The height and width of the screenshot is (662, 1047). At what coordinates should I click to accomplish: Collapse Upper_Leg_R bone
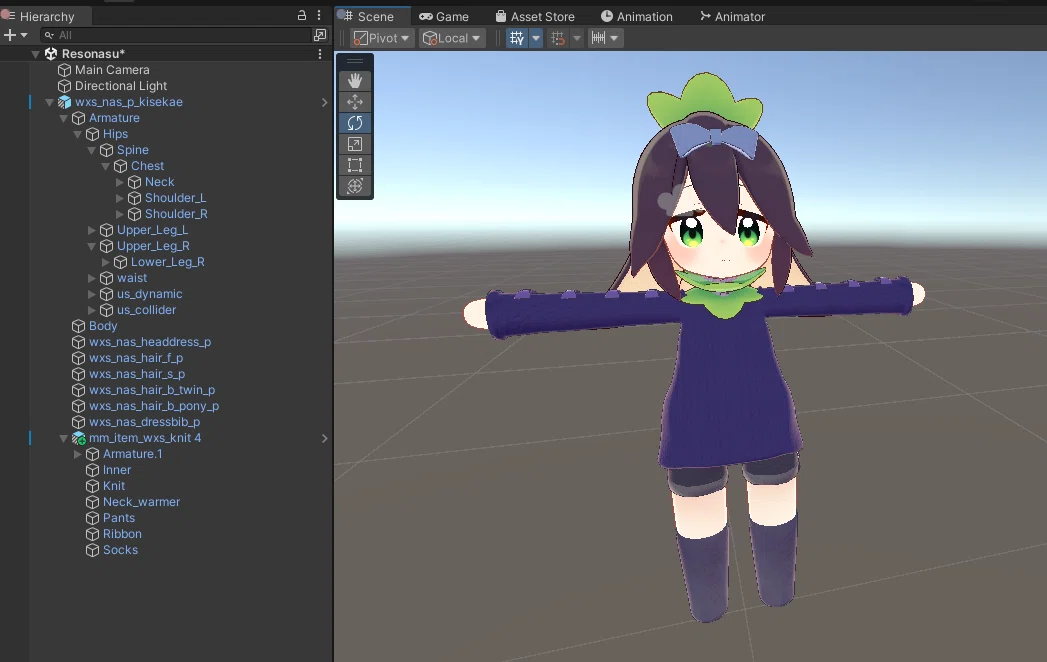click(x=91, y=246)
